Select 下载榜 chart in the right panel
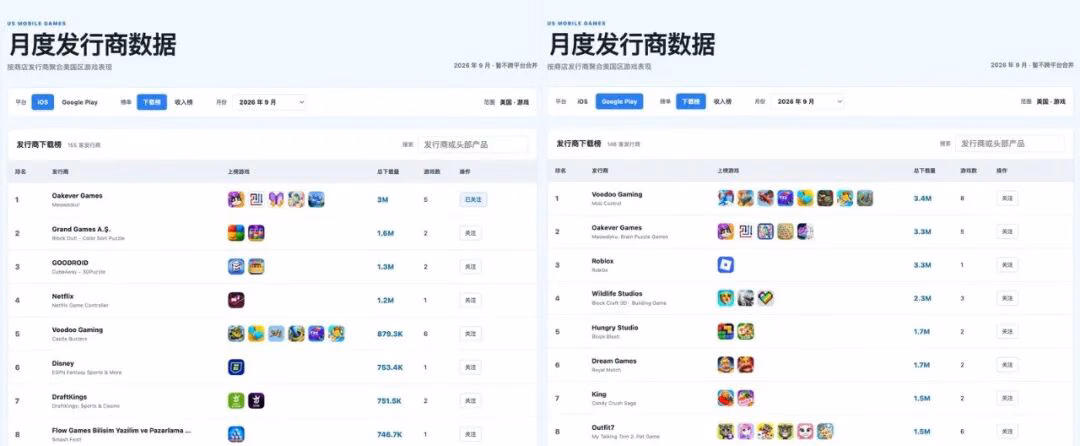This screenshot has width=1080, height=446. 691,101
